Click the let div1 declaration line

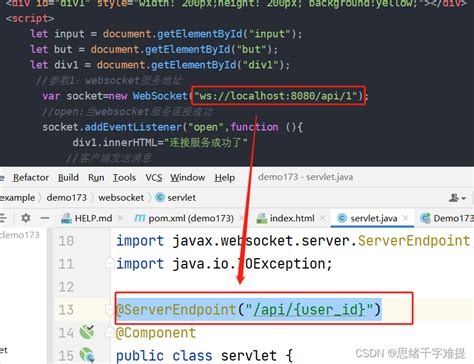click(160, 65)
